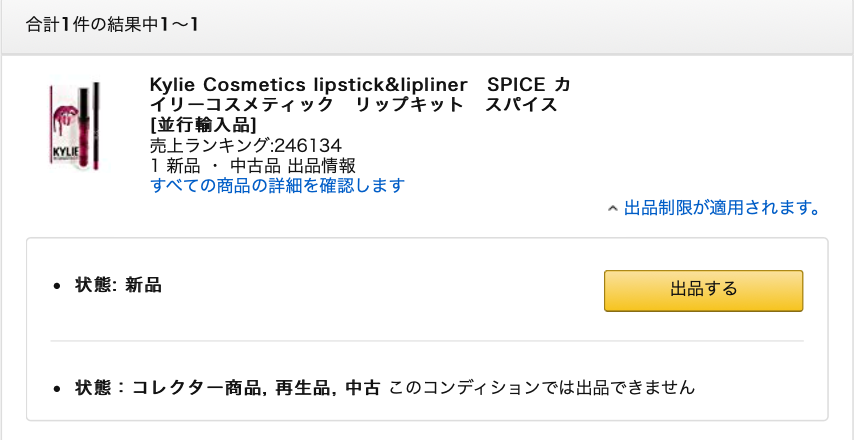The image size is (856, 440).
Task: Click the bullet beside コレクター商品 condition row
Action: 56,390
